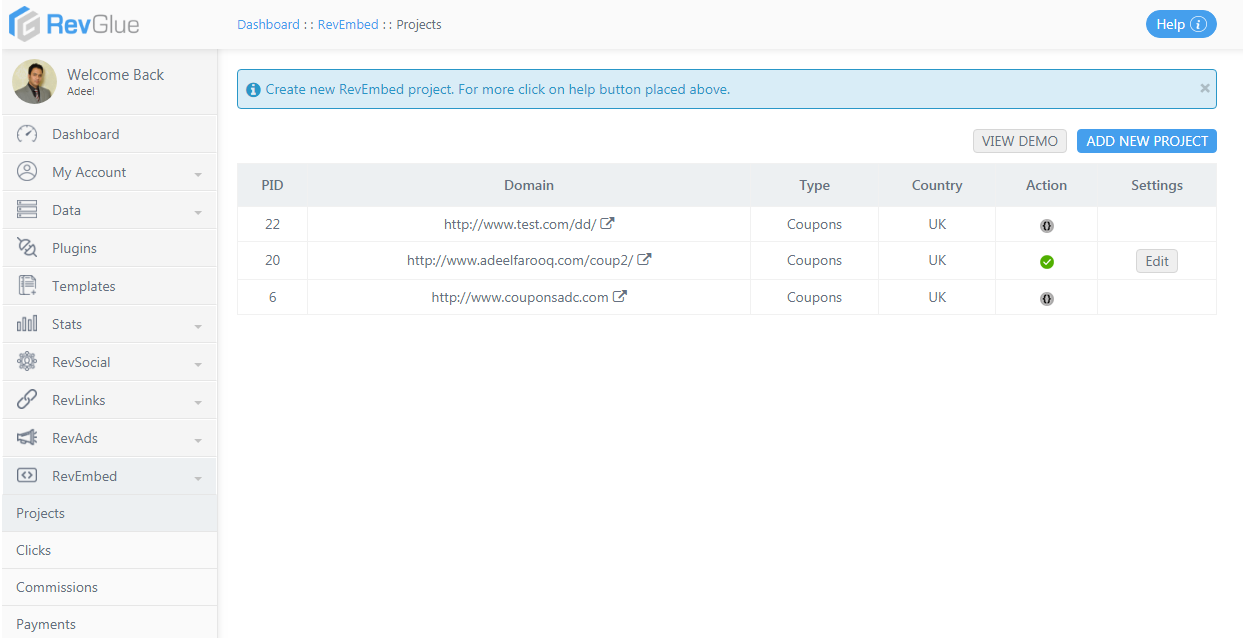Click the Templates icon in sidebar
This screenshot has height=638, width=1243.
coord(27,286)
